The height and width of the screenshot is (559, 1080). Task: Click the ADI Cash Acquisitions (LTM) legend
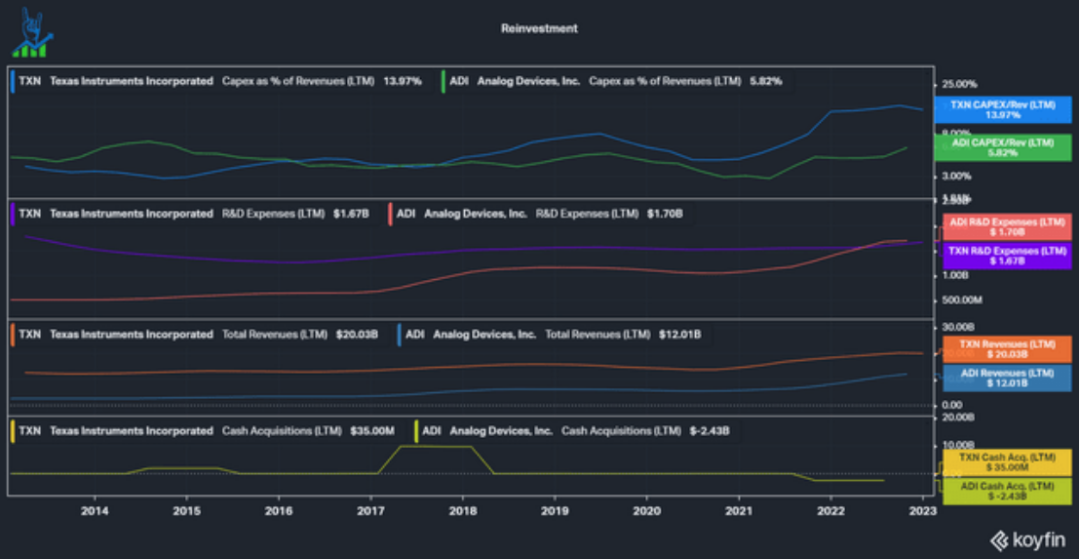tap(574, 432)
